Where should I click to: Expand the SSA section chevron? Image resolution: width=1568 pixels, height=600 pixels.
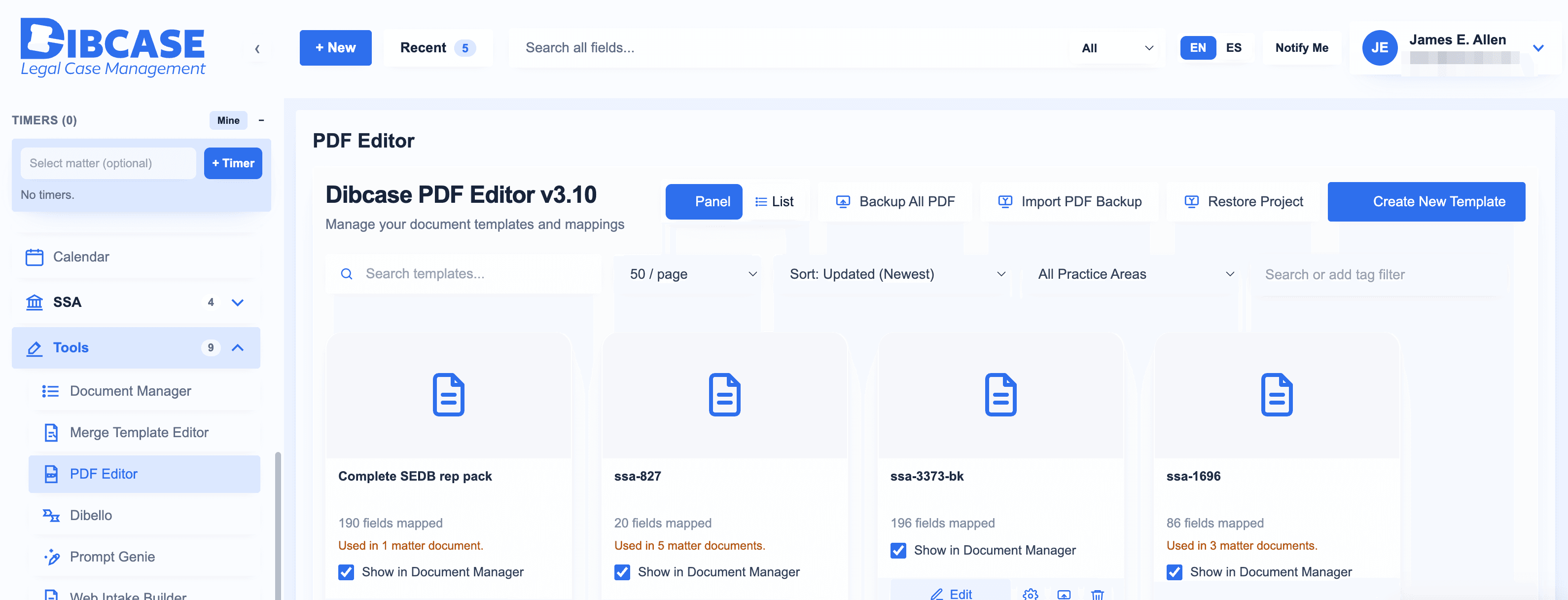pos(237,302)
